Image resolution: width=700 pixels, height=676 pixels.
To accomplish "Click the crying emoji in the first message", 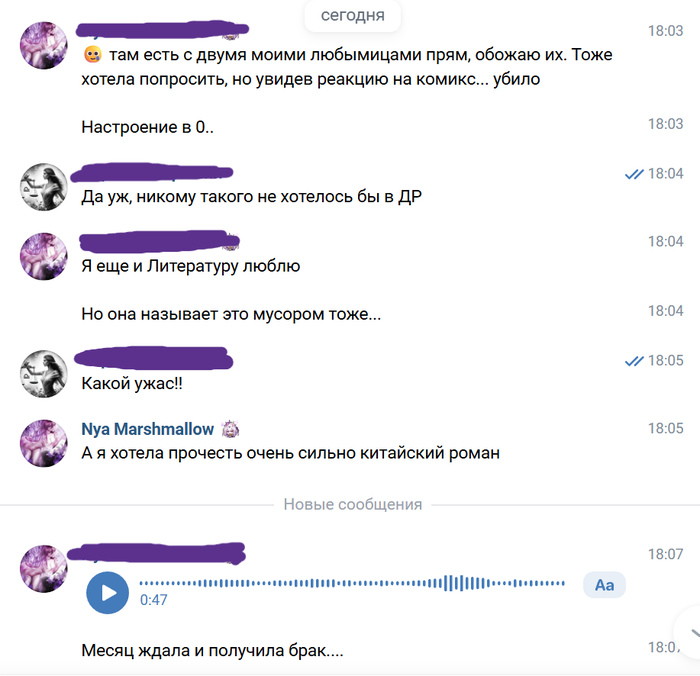I will click(92, 55).
